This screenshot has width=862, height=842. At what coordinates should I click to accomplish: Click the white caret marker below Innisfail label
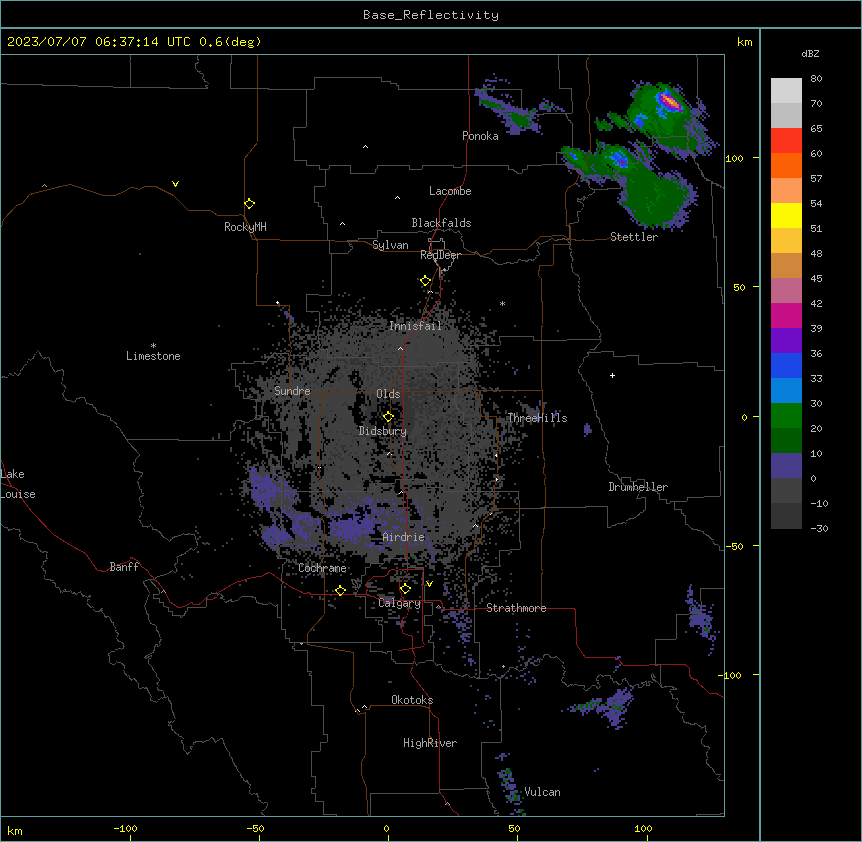pos(400,348)
